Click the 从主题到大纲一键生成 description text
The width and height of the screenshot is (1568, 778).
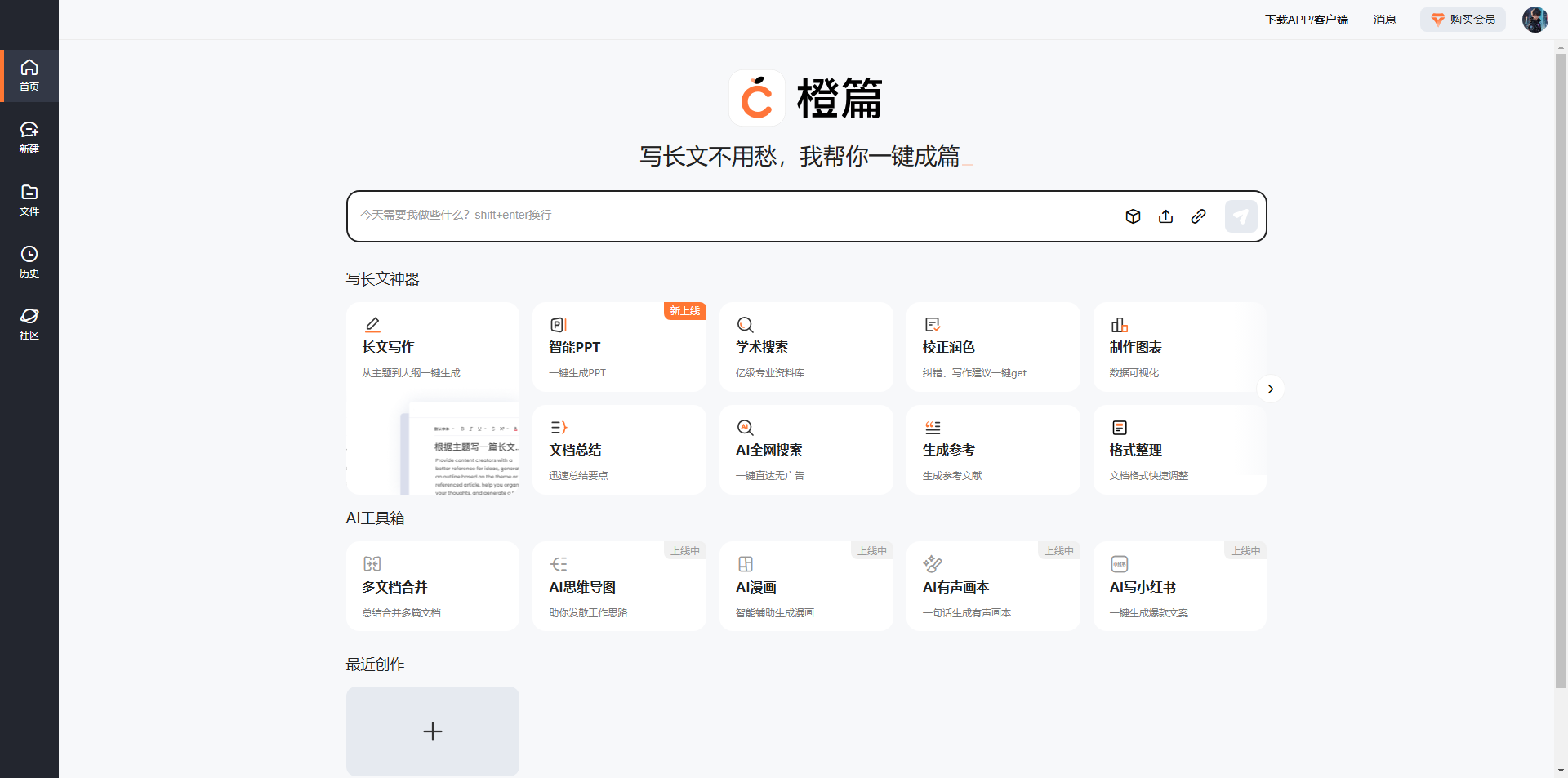(411, 373)
